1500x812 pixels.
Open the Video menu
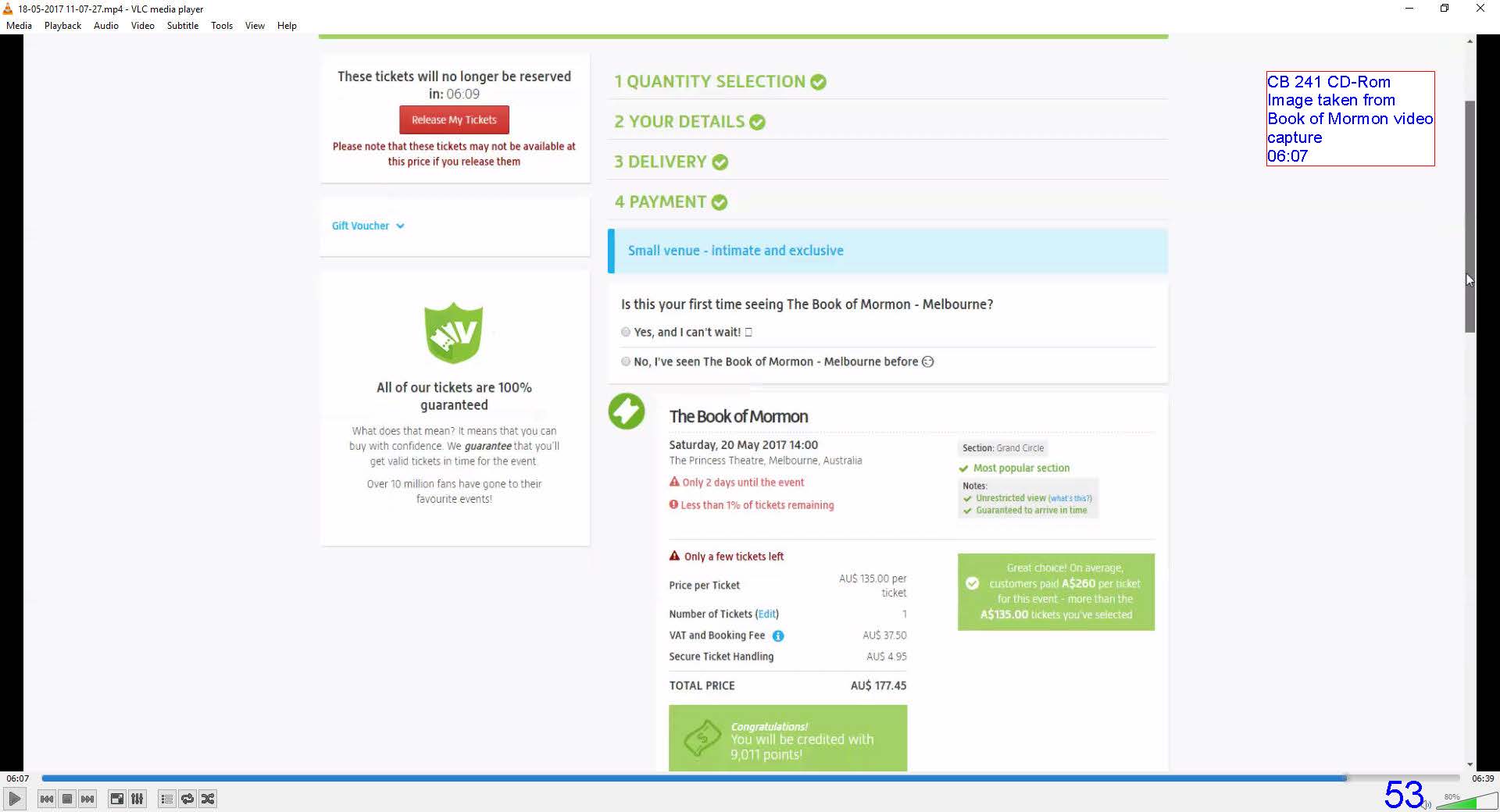click(142, 25)
